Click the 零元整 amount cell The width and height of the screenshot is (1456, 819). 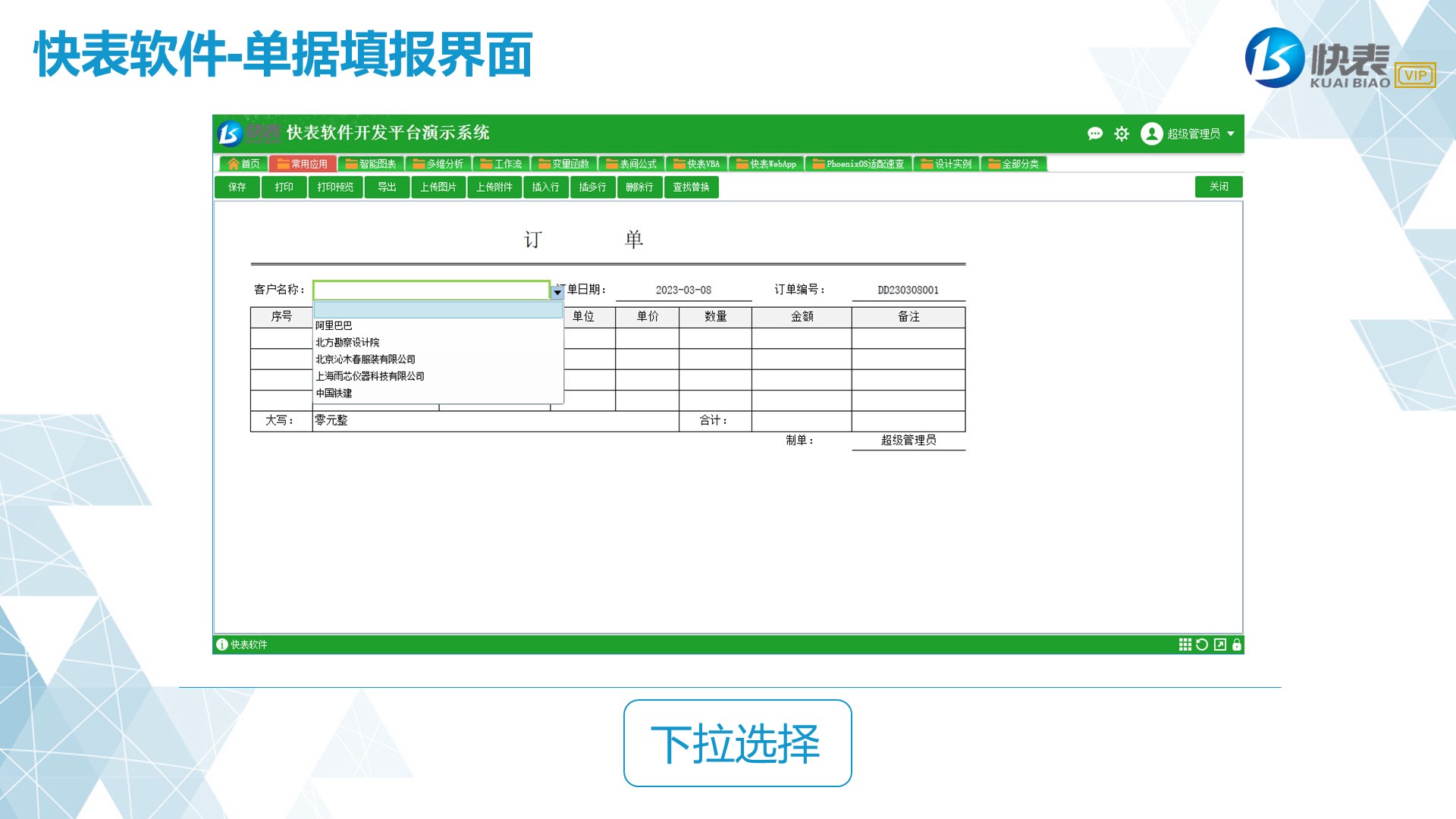(x=496, y=421)
